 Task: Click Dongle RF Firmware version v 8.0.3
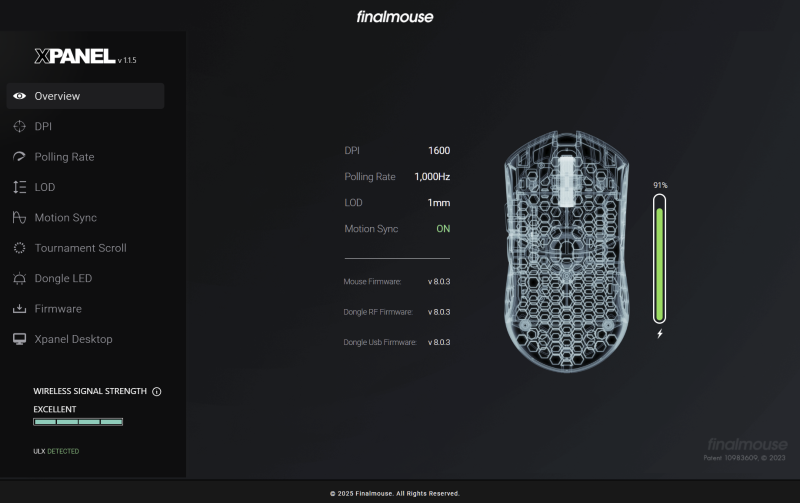pos(439,312)
